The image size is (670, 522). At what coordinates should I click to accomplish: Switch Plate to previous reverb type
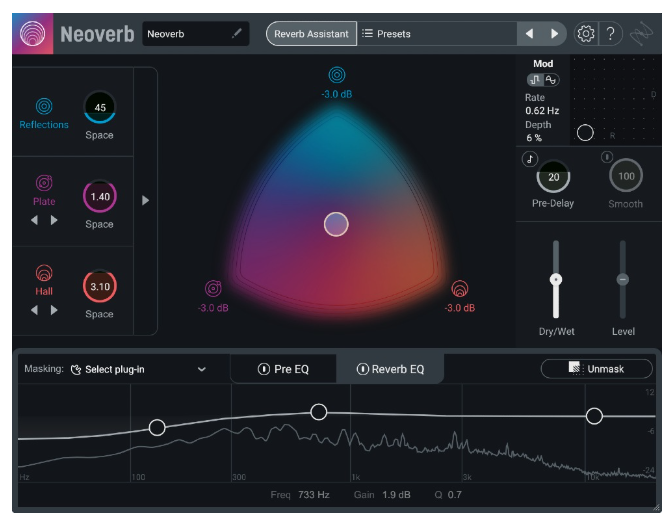pos(35,220)
